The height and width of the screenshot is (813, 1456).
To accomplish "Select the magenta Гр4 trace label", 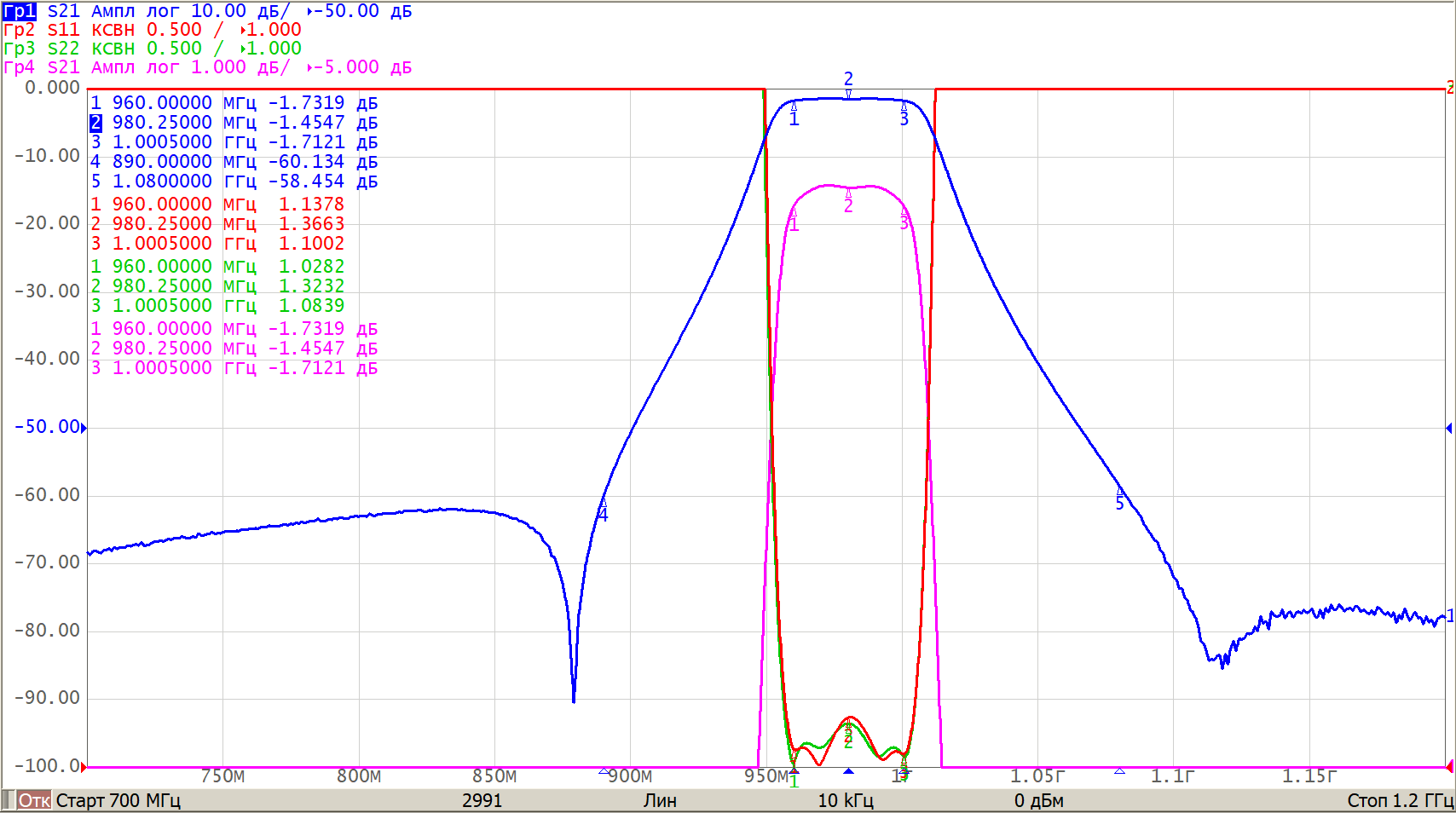I will point(19,67).
